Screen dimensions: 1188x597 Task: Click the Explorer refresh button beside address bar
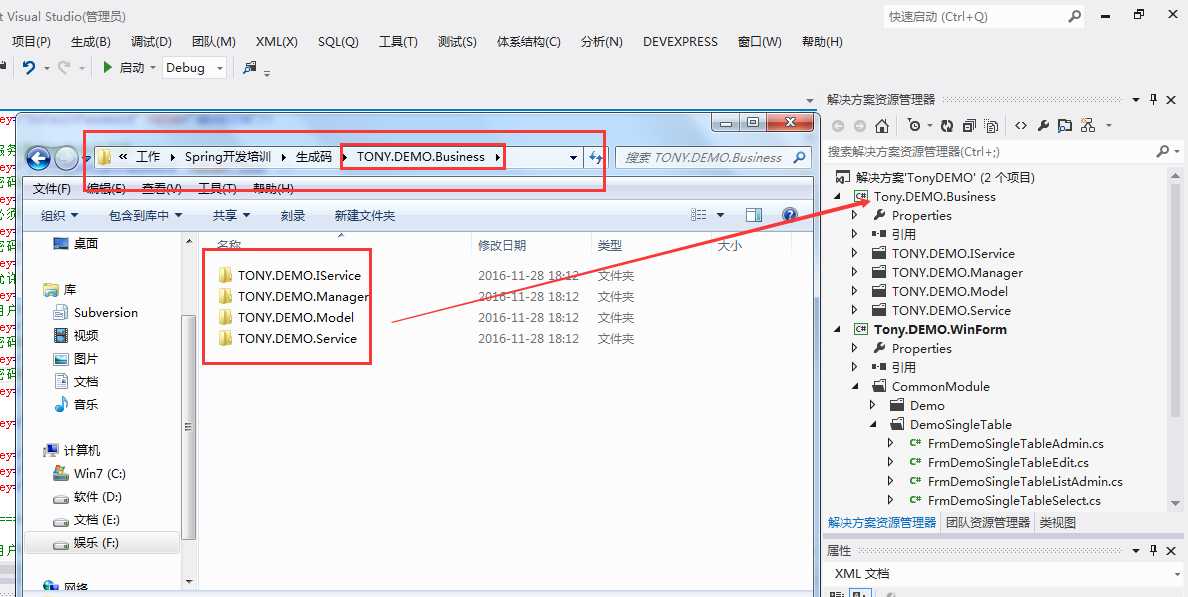click(596, 158)
